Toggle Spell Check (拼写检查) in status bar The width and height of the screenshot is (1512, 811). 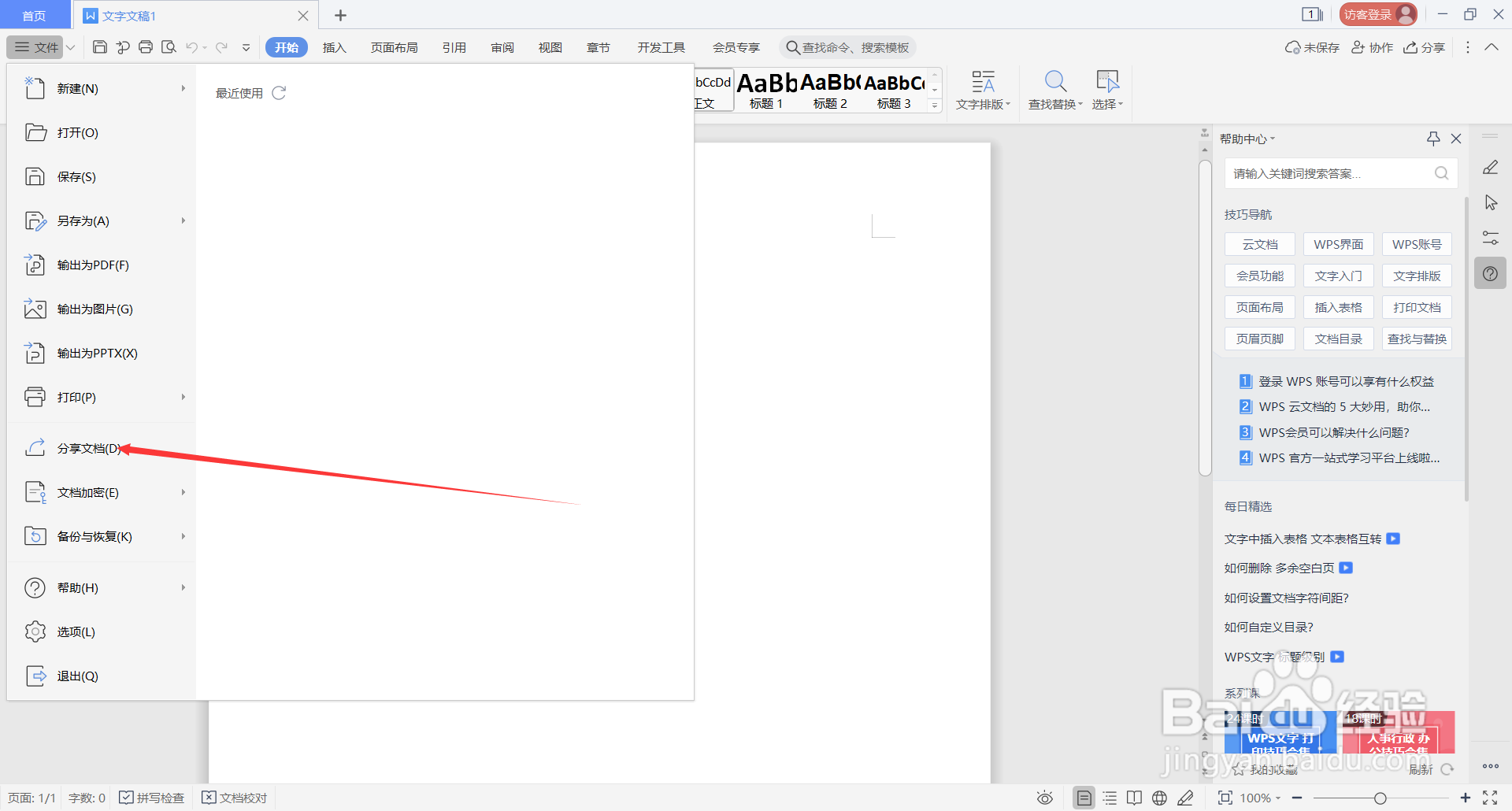[151, 798]
